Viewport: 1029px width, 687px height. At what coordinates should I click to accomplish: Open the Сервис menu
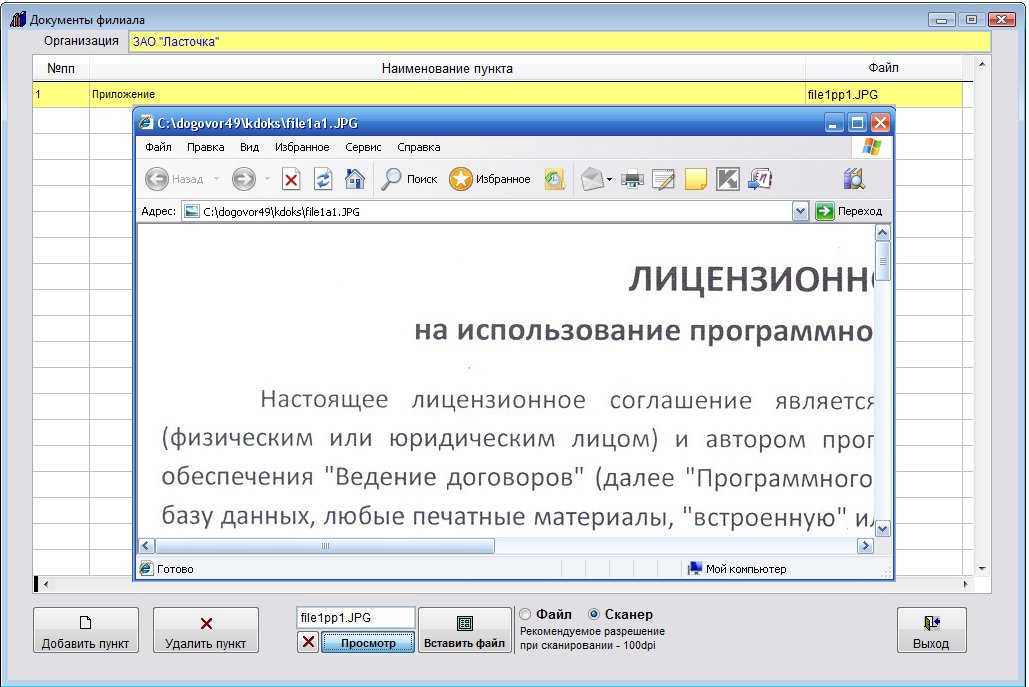pos(363,147)
